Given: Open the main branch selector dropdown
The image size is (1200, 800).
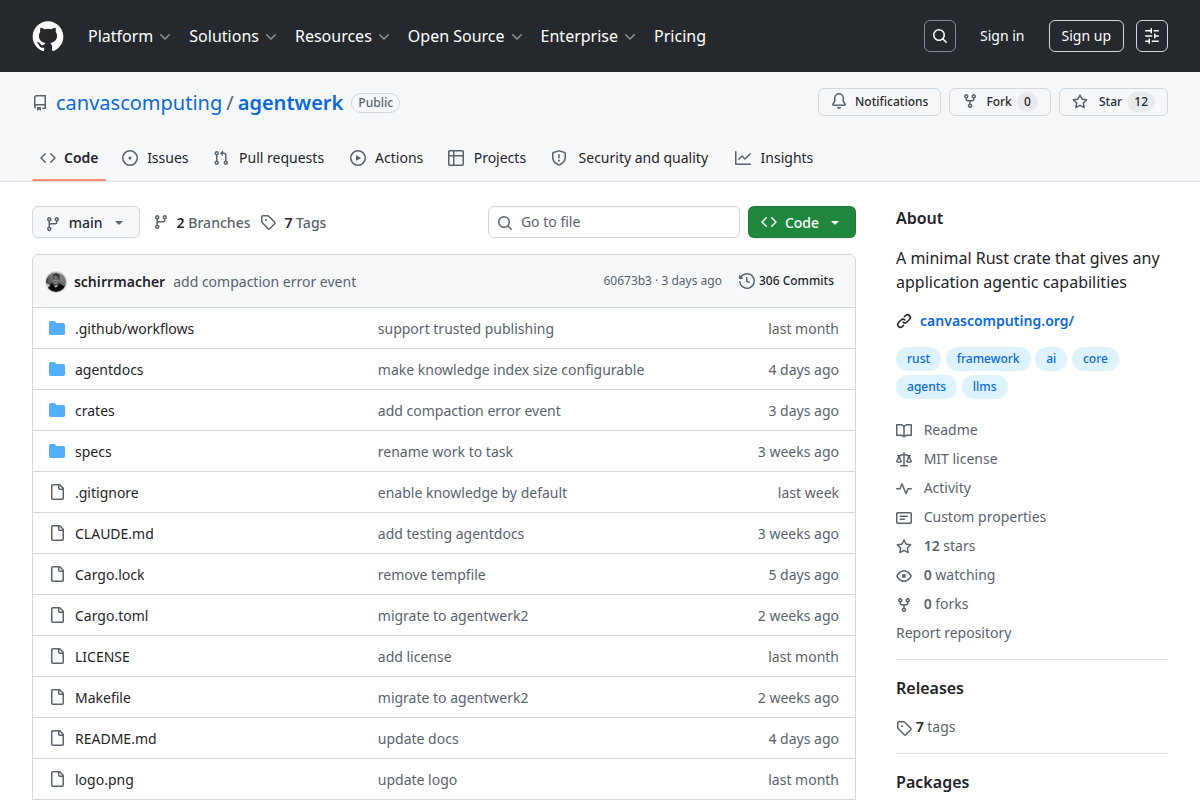Looking at the screenshot, I should point(85,222).
